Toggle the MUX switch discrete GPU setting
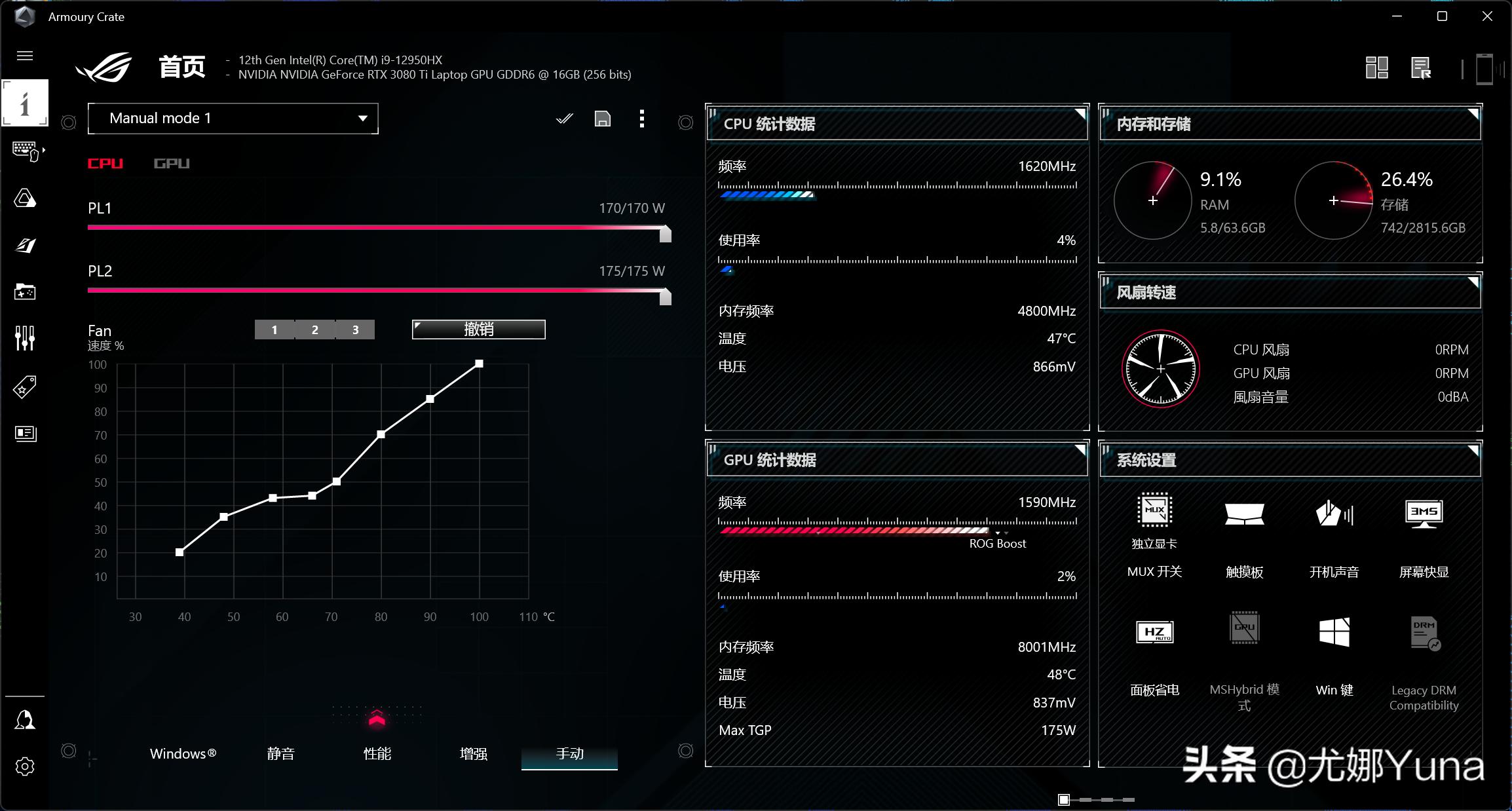This screenshot has height=811, width=1512. pos(1154,511)
